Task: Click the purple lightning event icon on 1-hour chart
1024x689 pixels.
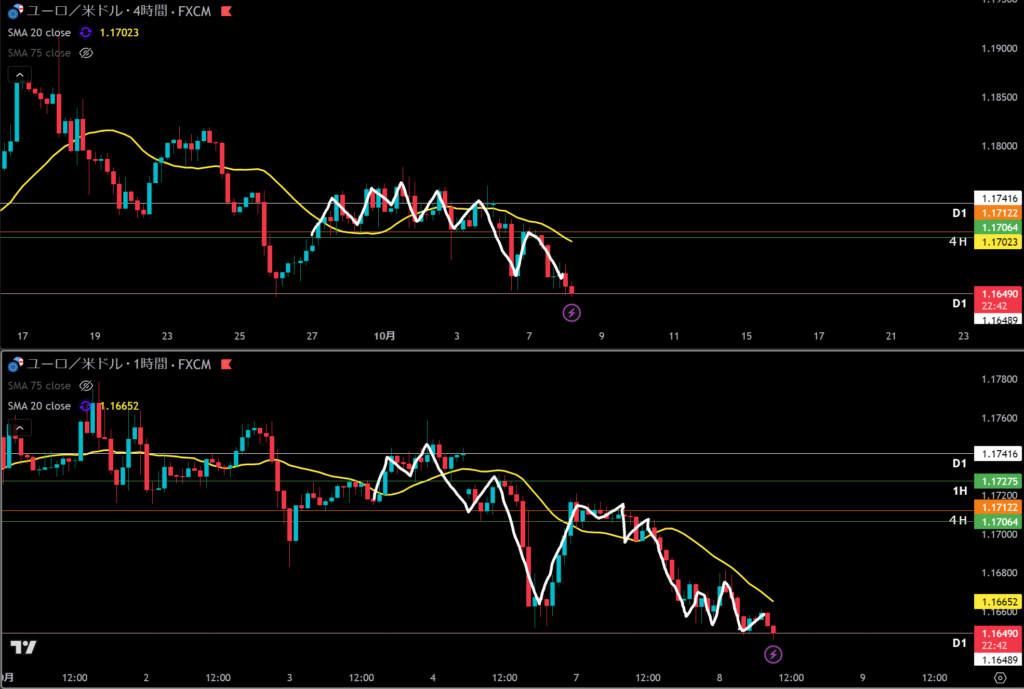Action: (x=773, y=654)
